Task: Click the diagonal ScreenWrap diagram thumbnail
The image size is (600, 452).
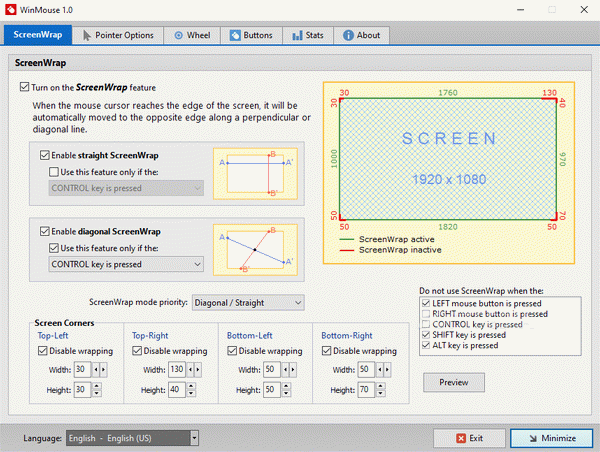Action: 255,250
